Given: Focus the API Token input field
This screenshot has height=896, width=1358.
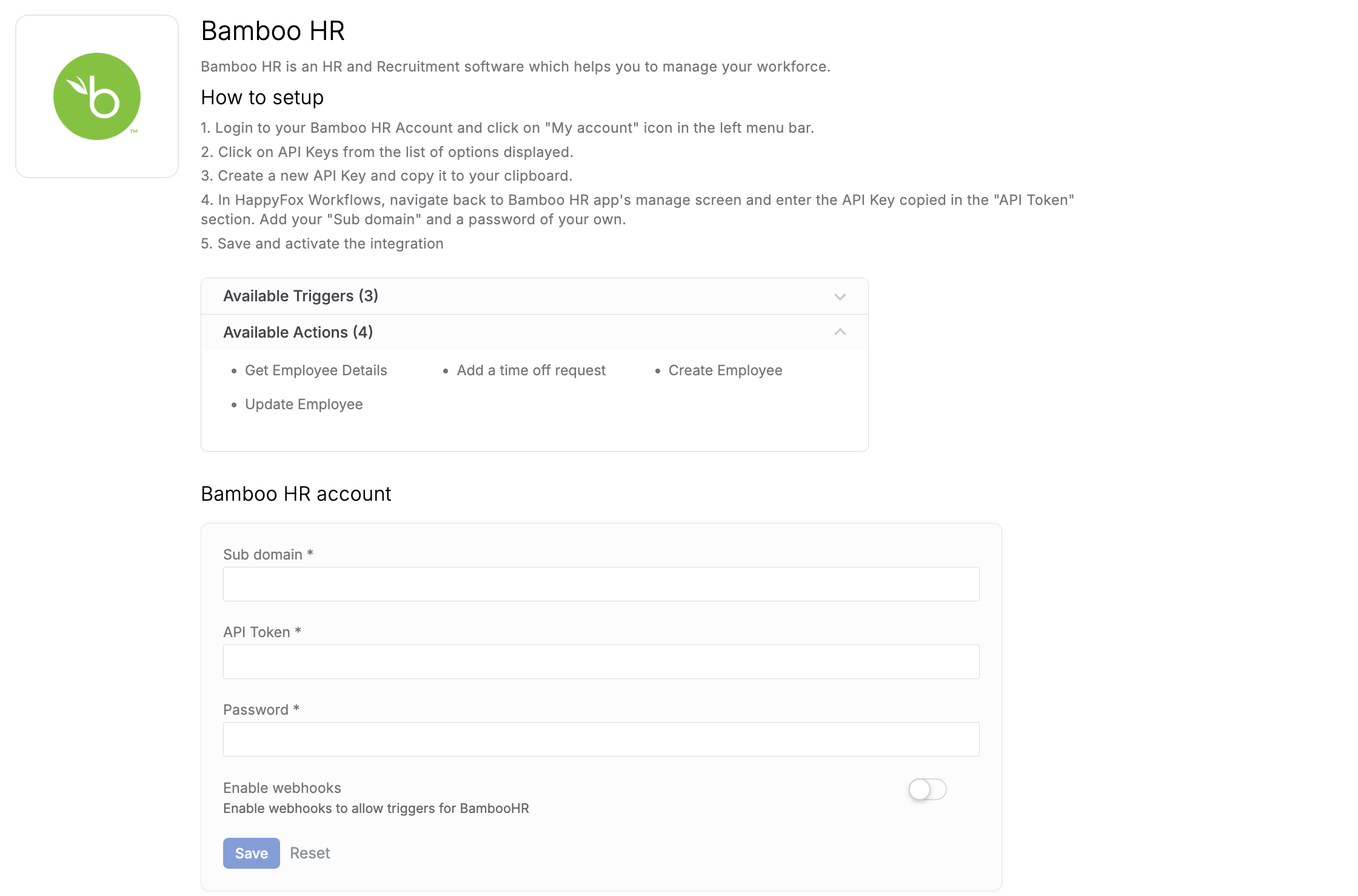Looking at the screenshot, I should [x=601, y=661].
